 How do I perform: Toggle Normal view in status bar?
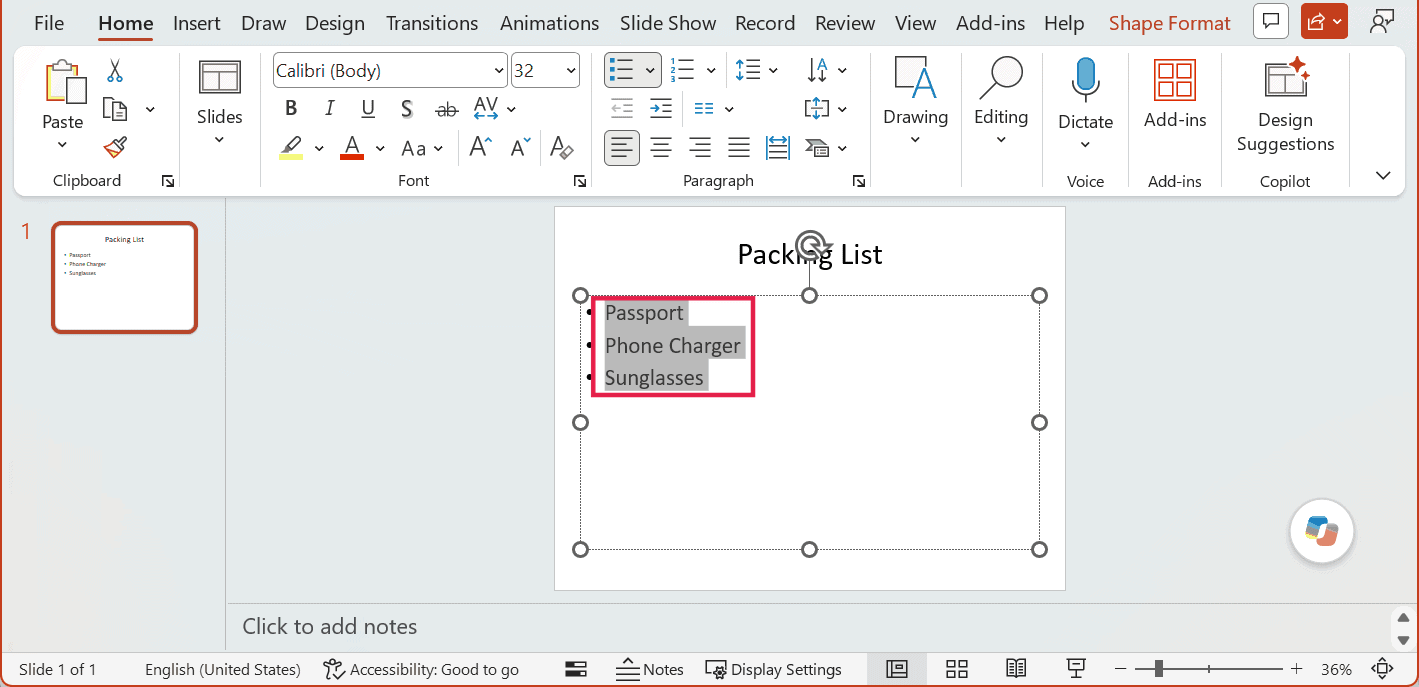897,669
